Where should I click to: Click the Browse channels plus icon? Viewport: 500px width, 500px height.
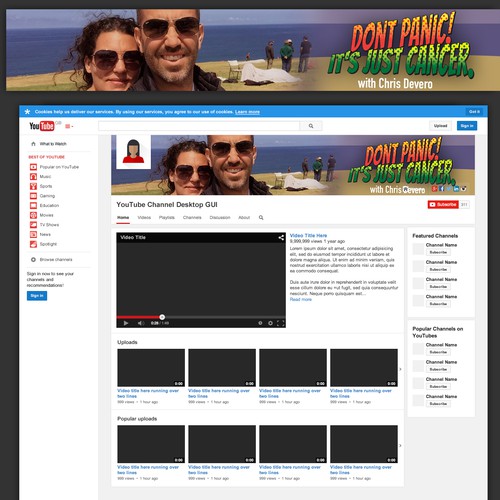point(33,259)
